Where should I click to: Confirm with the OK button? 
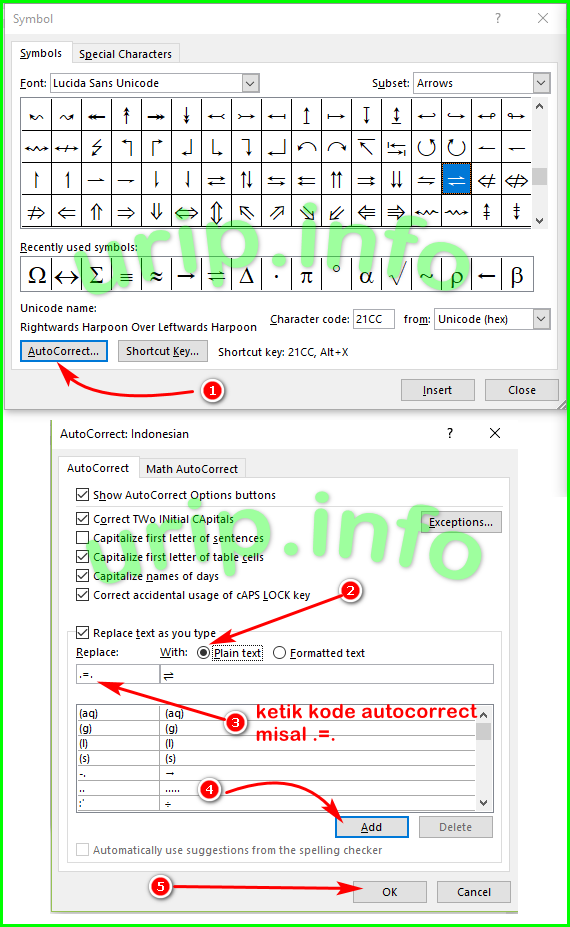click(x=390, y=892)
